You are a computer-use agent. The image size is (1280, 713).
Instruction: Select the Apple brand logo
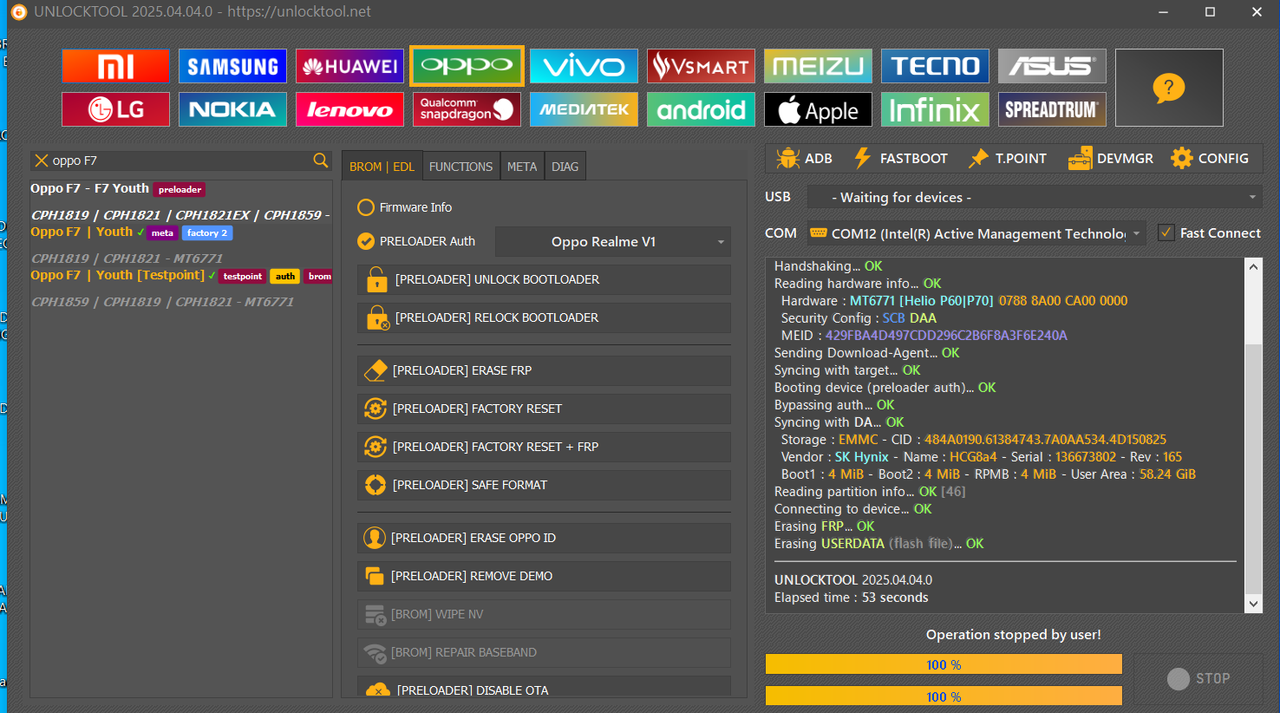pyautogui.click(x=818, y=109)
